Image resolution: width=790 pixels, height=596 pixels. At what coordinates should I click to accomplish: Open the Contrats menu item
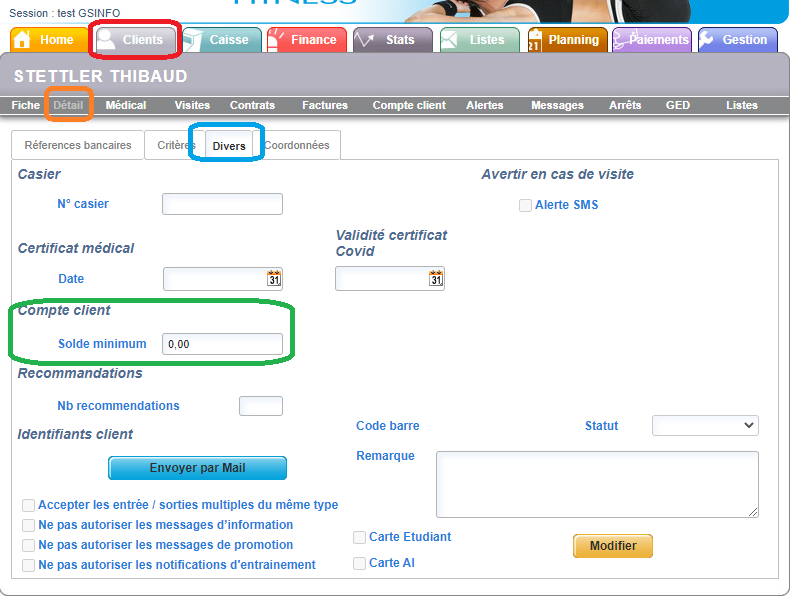point(252,105)
